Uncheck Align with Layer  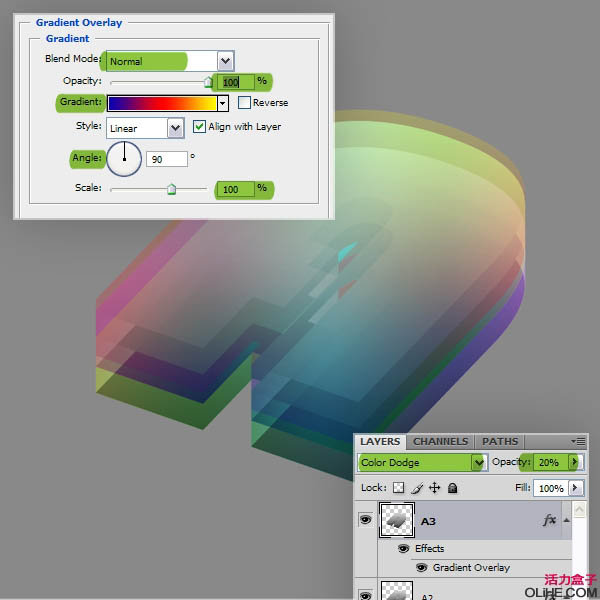tap(199, 126)
